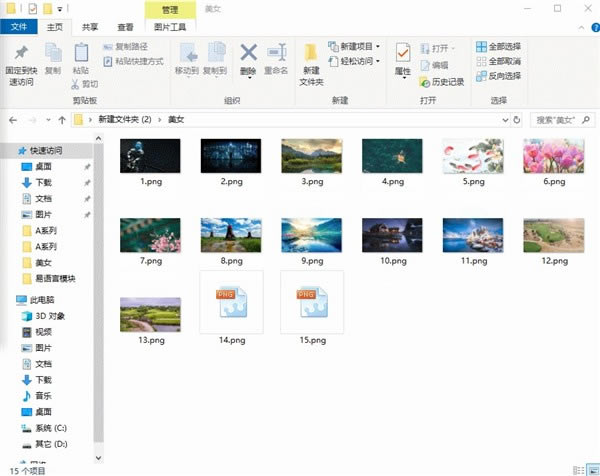Create a folder with 新建文件夹 icon
Image resolution: width=600 pixels, height=476 pixels.
311,53
